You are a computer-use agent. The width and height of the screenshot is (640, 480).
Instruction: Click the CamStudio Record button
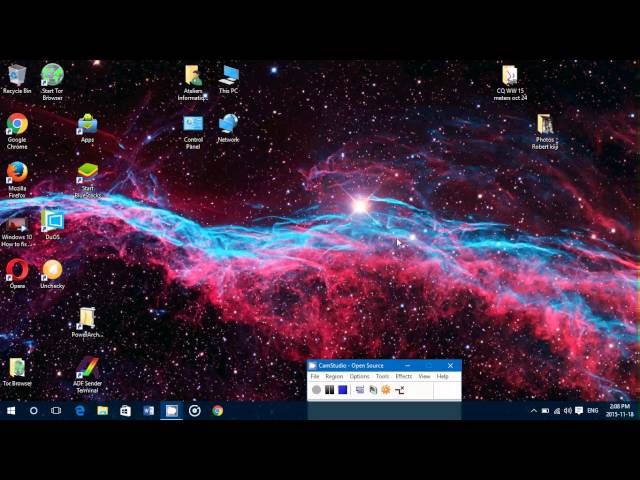(316, 390)
